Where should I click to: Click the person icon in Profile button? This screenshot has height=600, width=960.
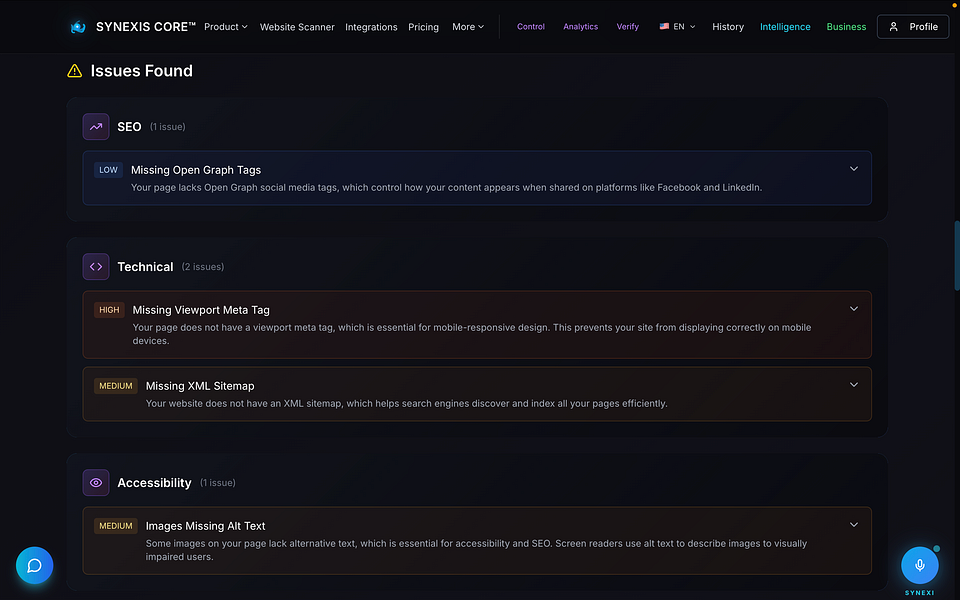(x=894, y=27)
